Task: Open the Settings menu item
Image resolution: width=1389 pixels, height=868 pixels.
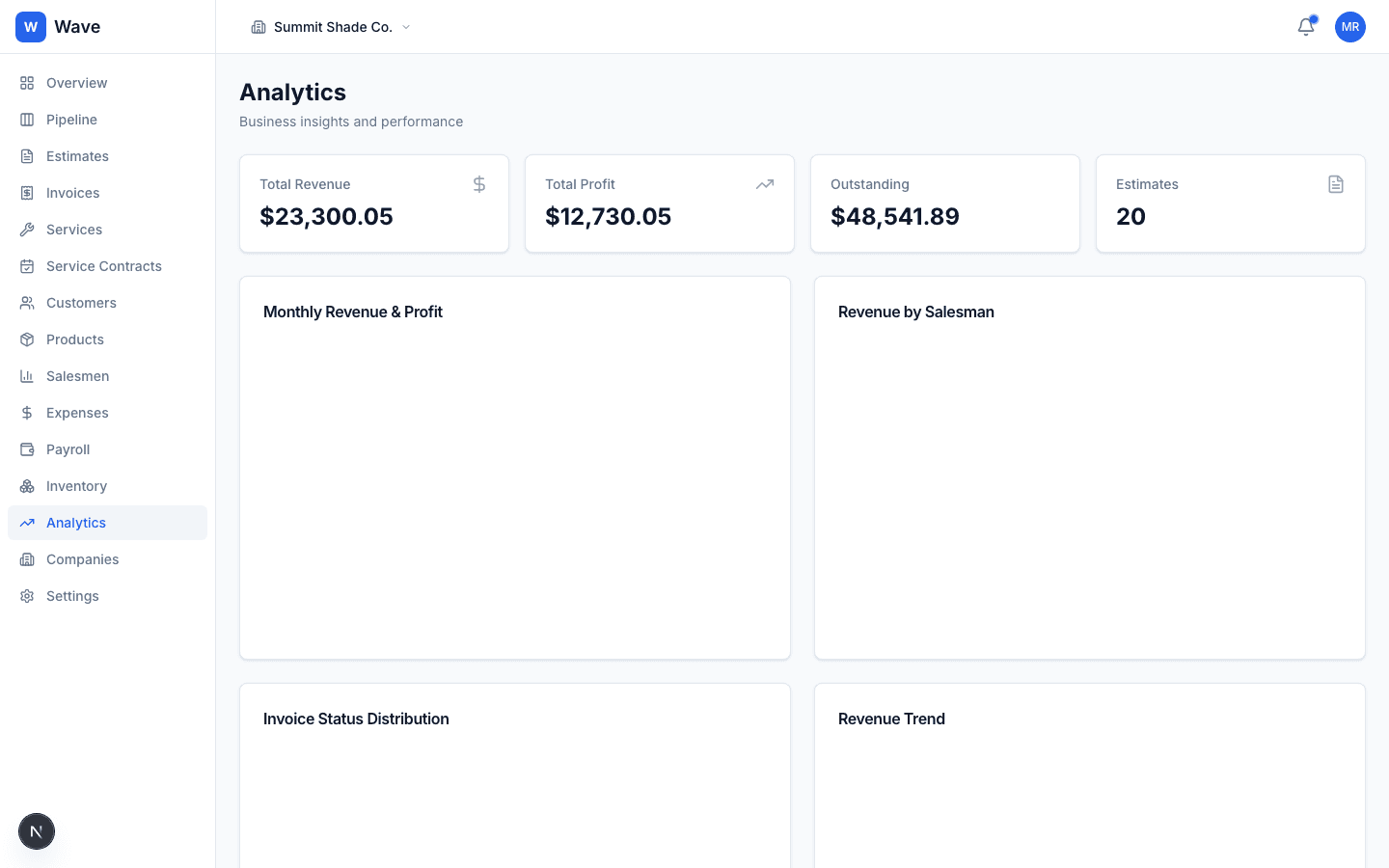Action: click(72, 596)
